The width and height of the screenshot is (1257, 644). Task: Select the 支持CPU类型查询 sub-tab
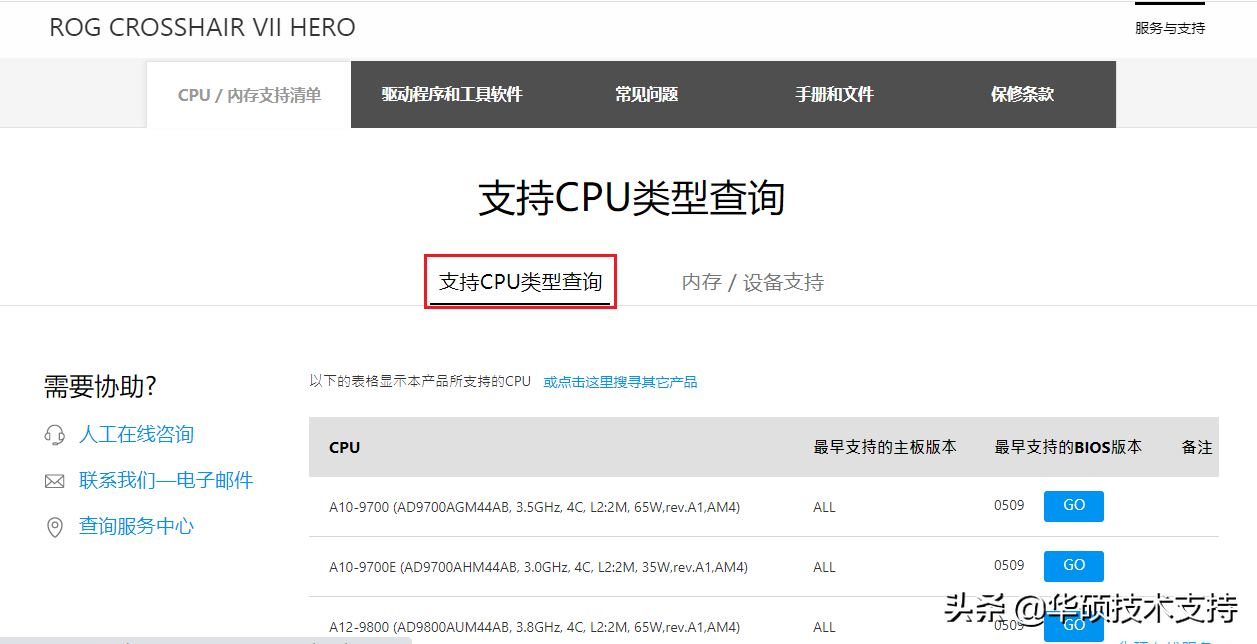point(520,282)
